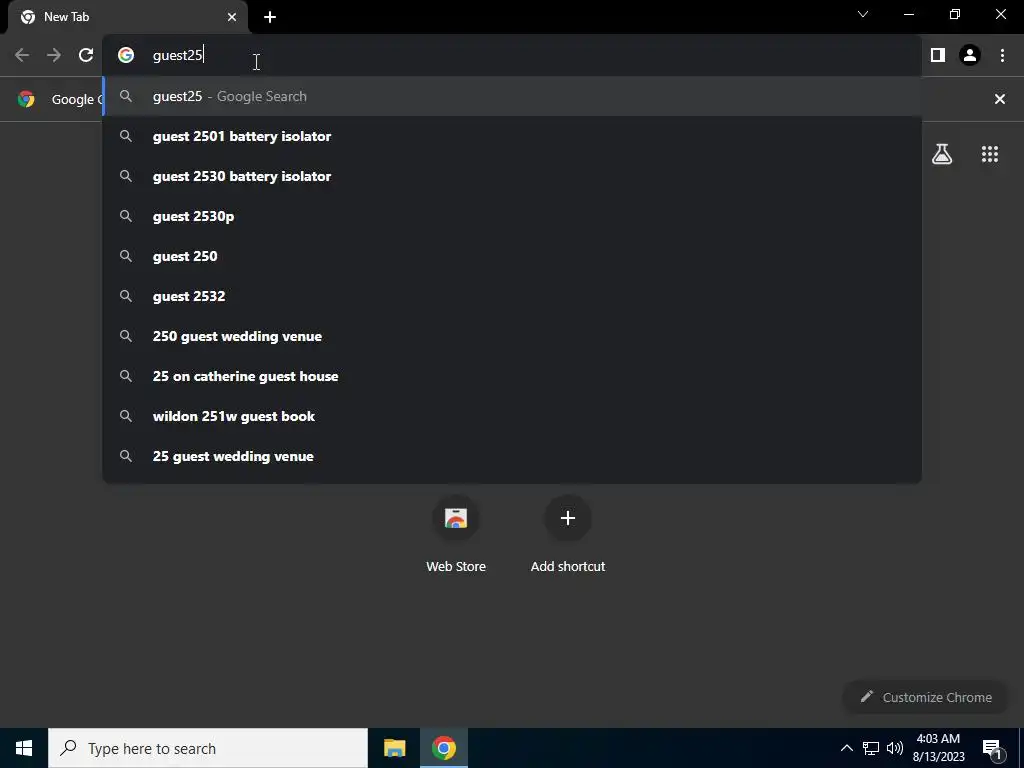Click the forward navigation arrow

[54, 56]
